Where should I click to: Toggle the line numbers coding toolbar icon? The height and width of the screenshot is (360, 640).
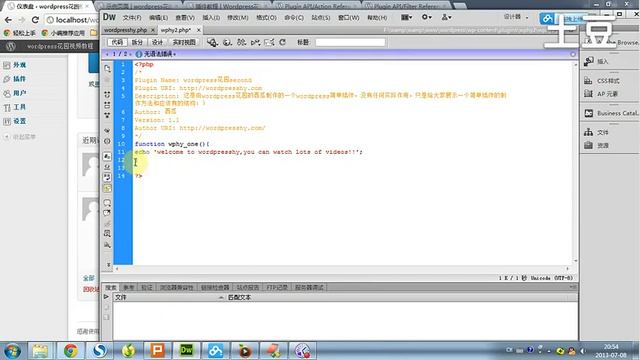click(x=107, y=156)
